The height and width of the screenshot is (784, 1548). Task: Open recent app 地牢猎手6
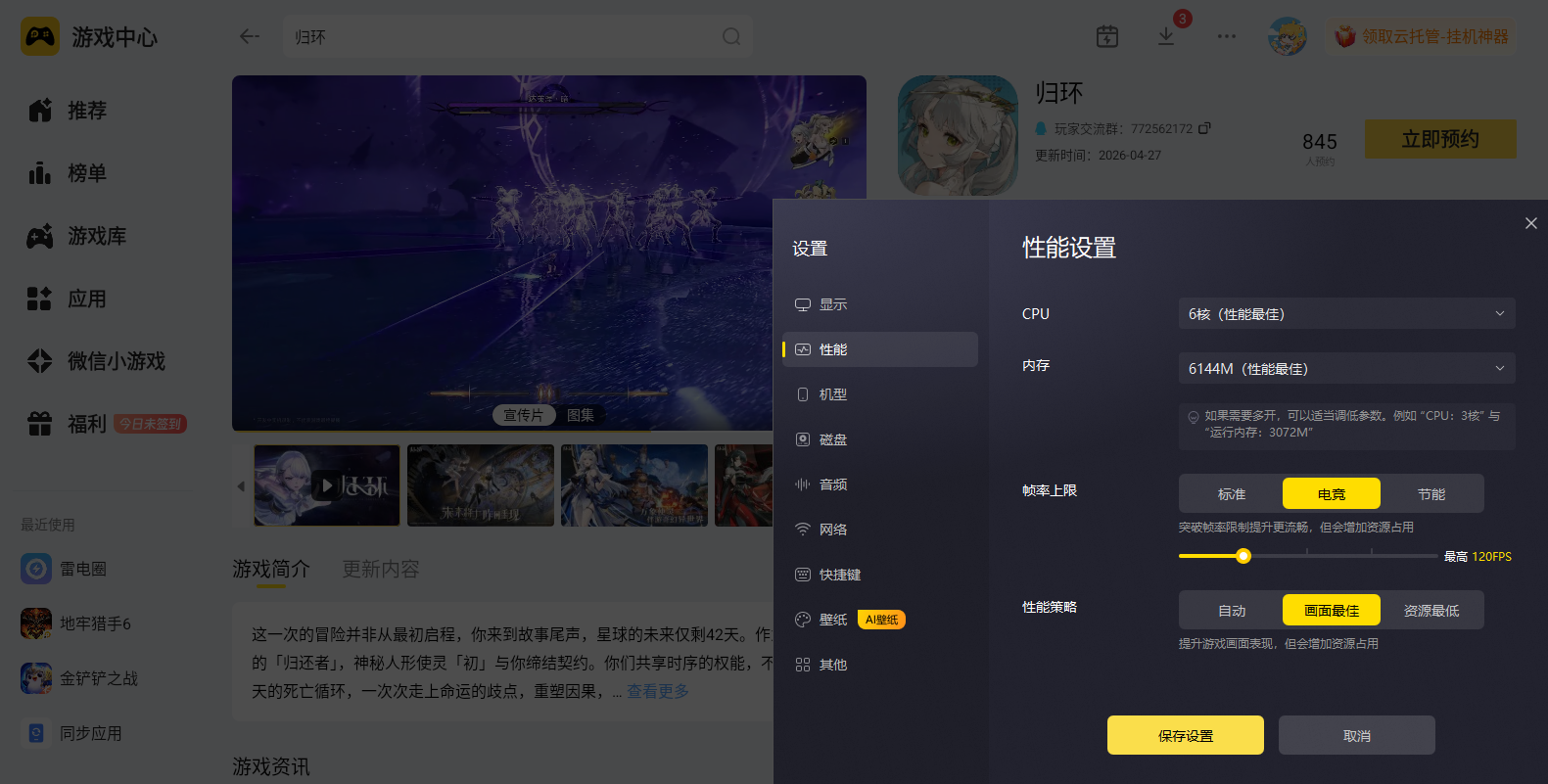click(75, 623)
